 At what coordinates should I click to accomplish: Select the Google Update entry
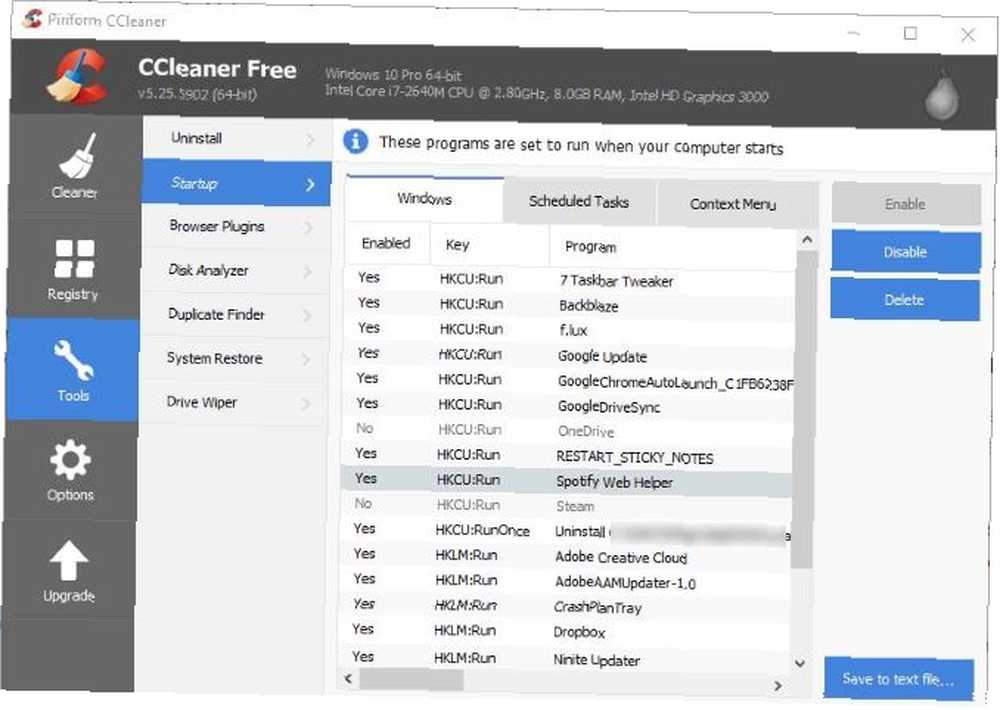pyautogui.click(x=570, y=355)
